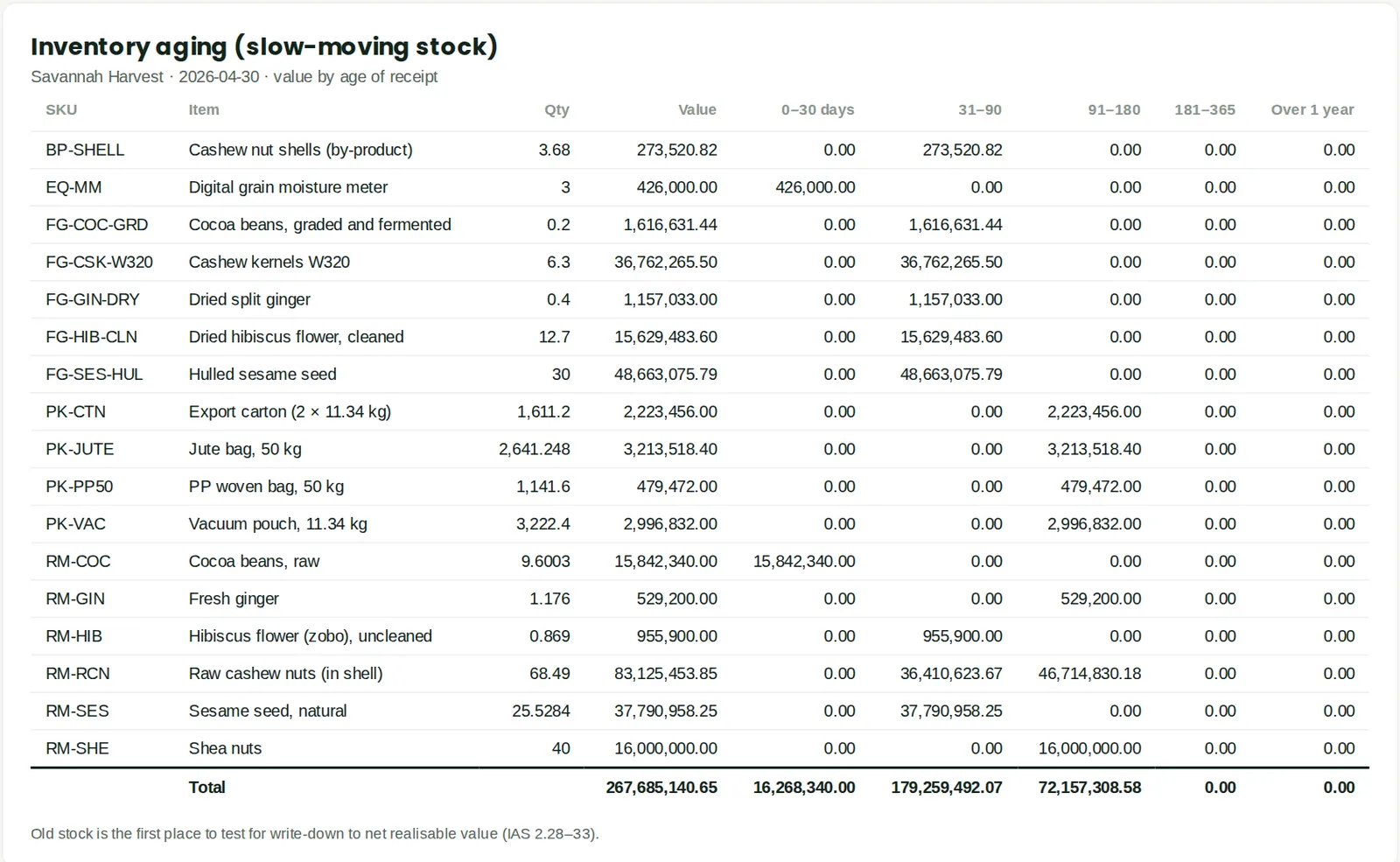
Task: Click the PK-JUTE SKU cell
Action: point(80,450)
